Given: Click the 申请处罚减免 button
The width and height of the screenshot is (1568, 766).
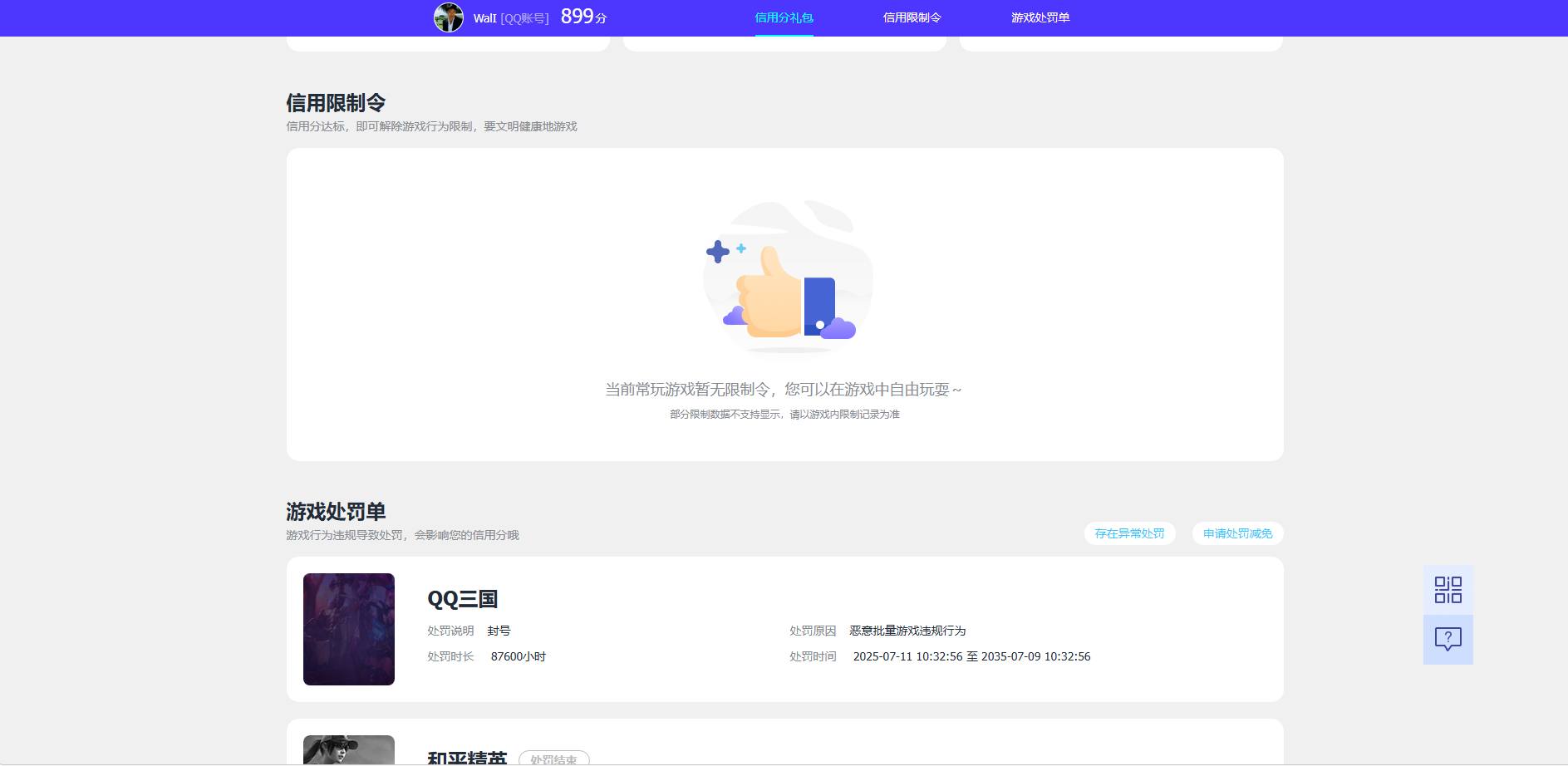Looking at the screenshot, I should click(1237, 533).
